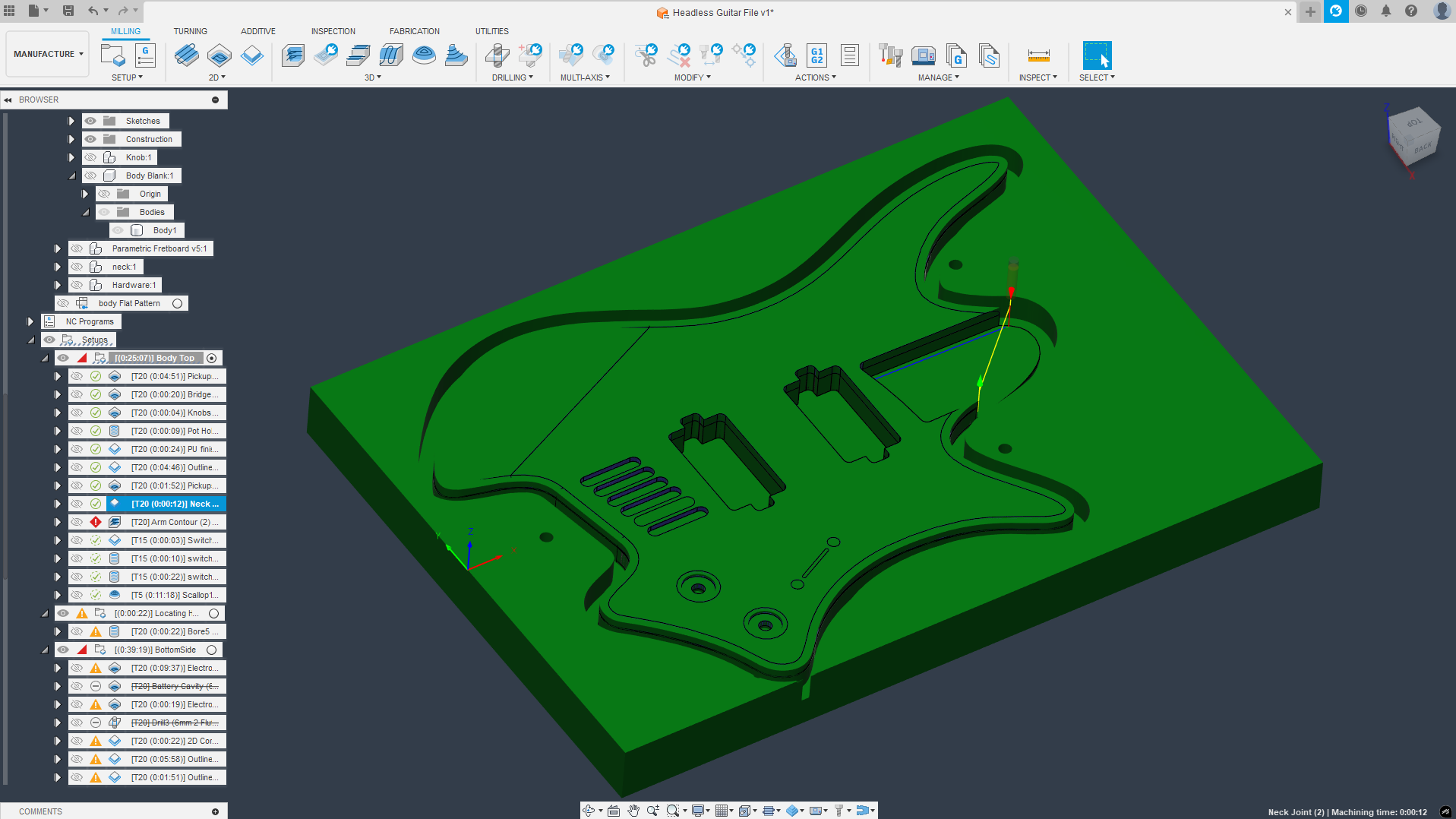Expand the NC Programs node
Viewport: 1456px width, 819px height.
pos(30,321)
